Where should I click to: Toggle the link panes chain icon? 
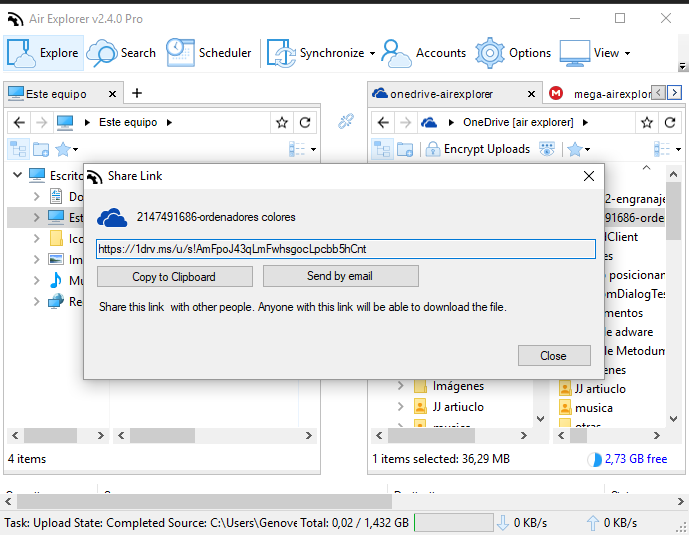pos(346,121)
